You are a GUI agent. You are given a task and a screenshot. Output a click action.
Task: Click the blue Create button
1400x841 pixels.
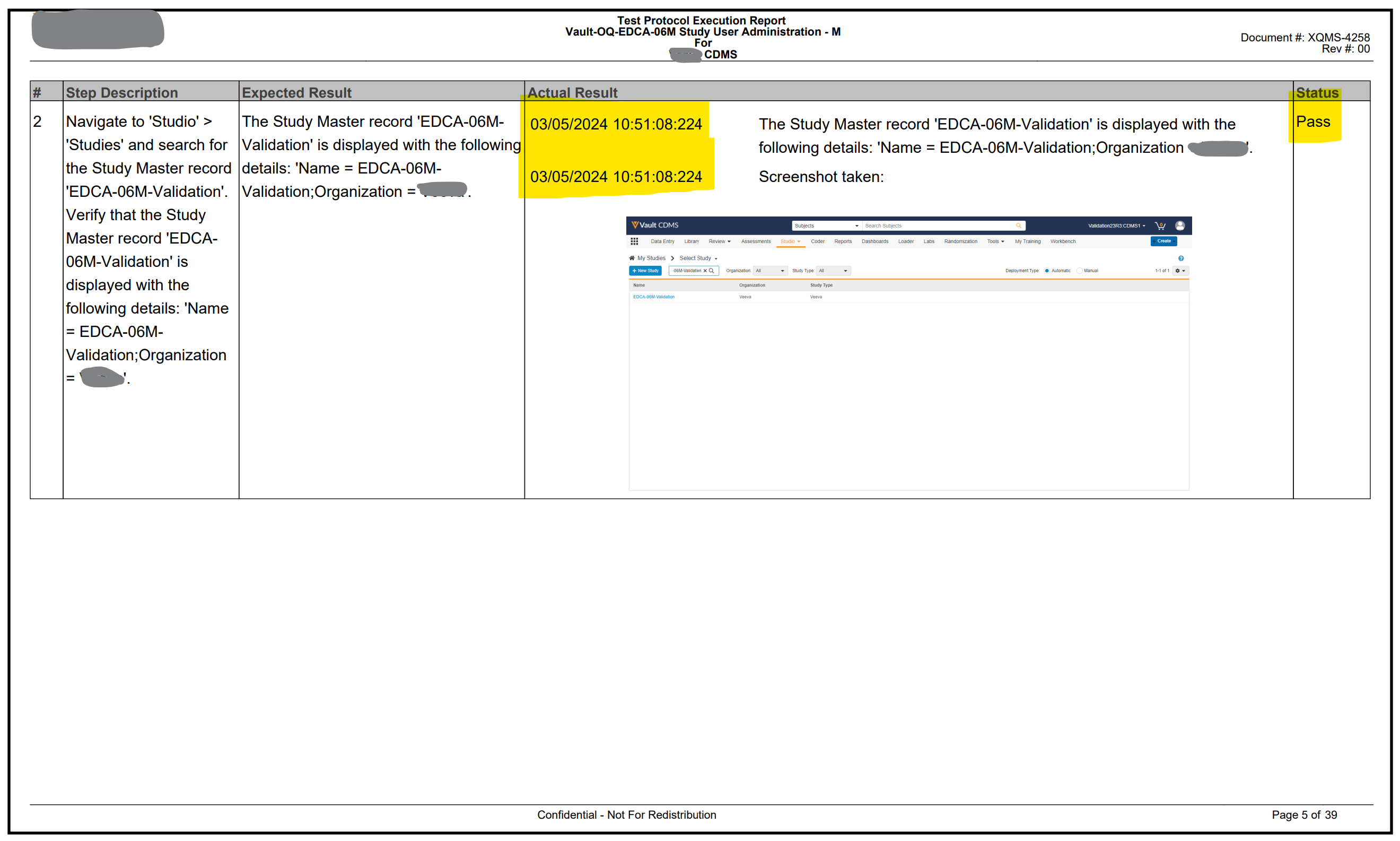pos(1164,241)
